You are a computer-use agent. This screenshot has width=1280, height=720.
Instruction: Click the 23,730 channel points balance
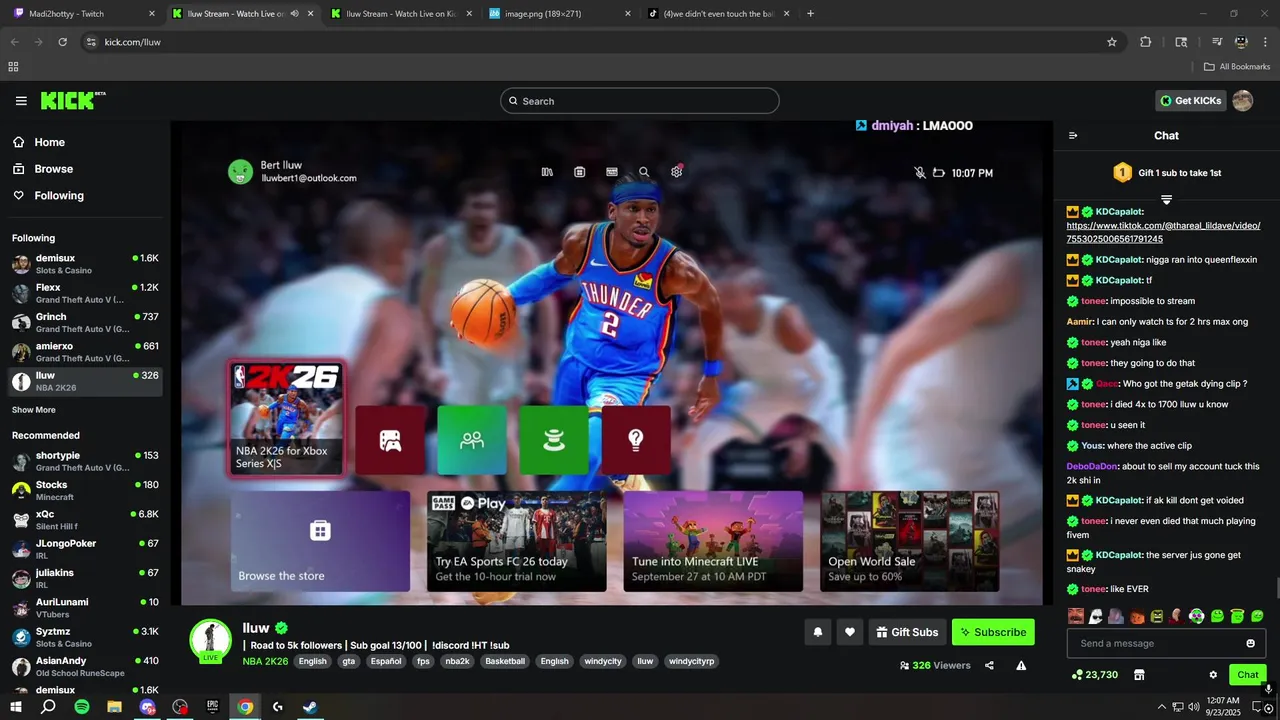(x=1094, y=675)
